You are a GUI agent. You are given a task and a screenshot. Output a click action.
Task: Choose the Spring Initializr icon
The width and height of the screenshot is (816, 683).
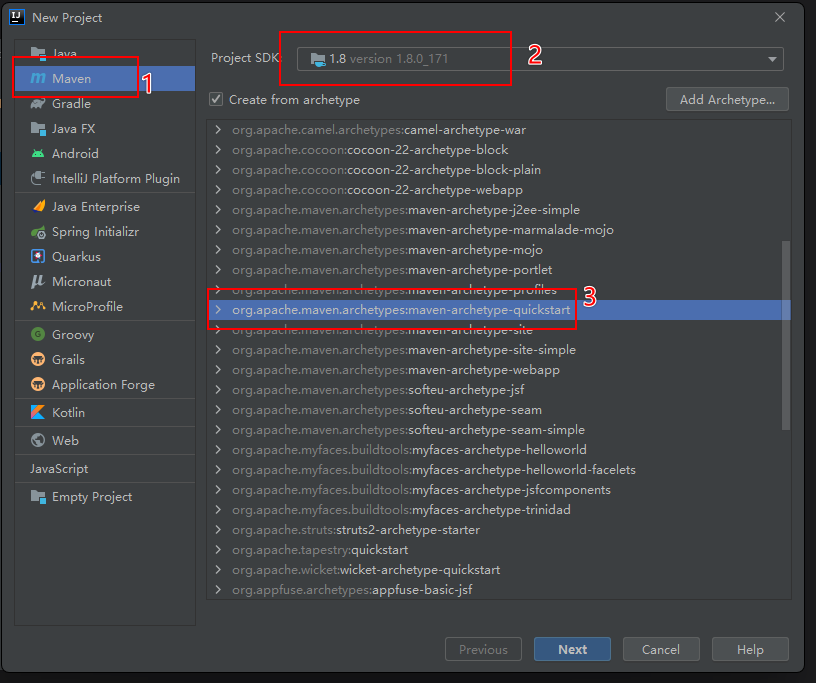click(x=38, y=232)
